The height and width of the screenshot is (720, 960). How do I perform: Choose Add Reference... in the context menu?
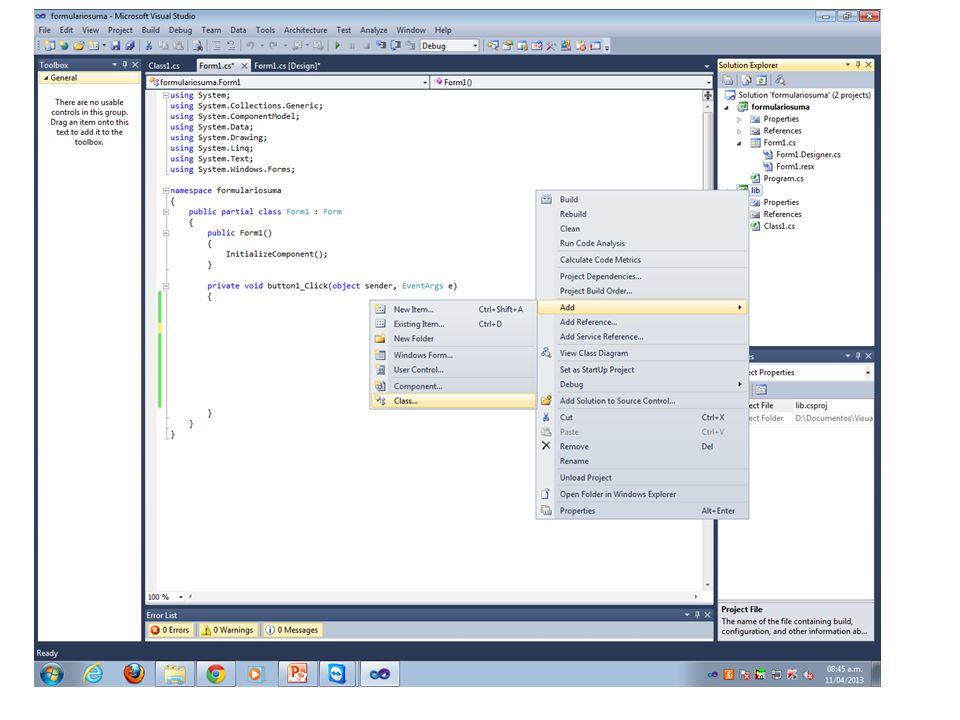click(x=643, y=322)
